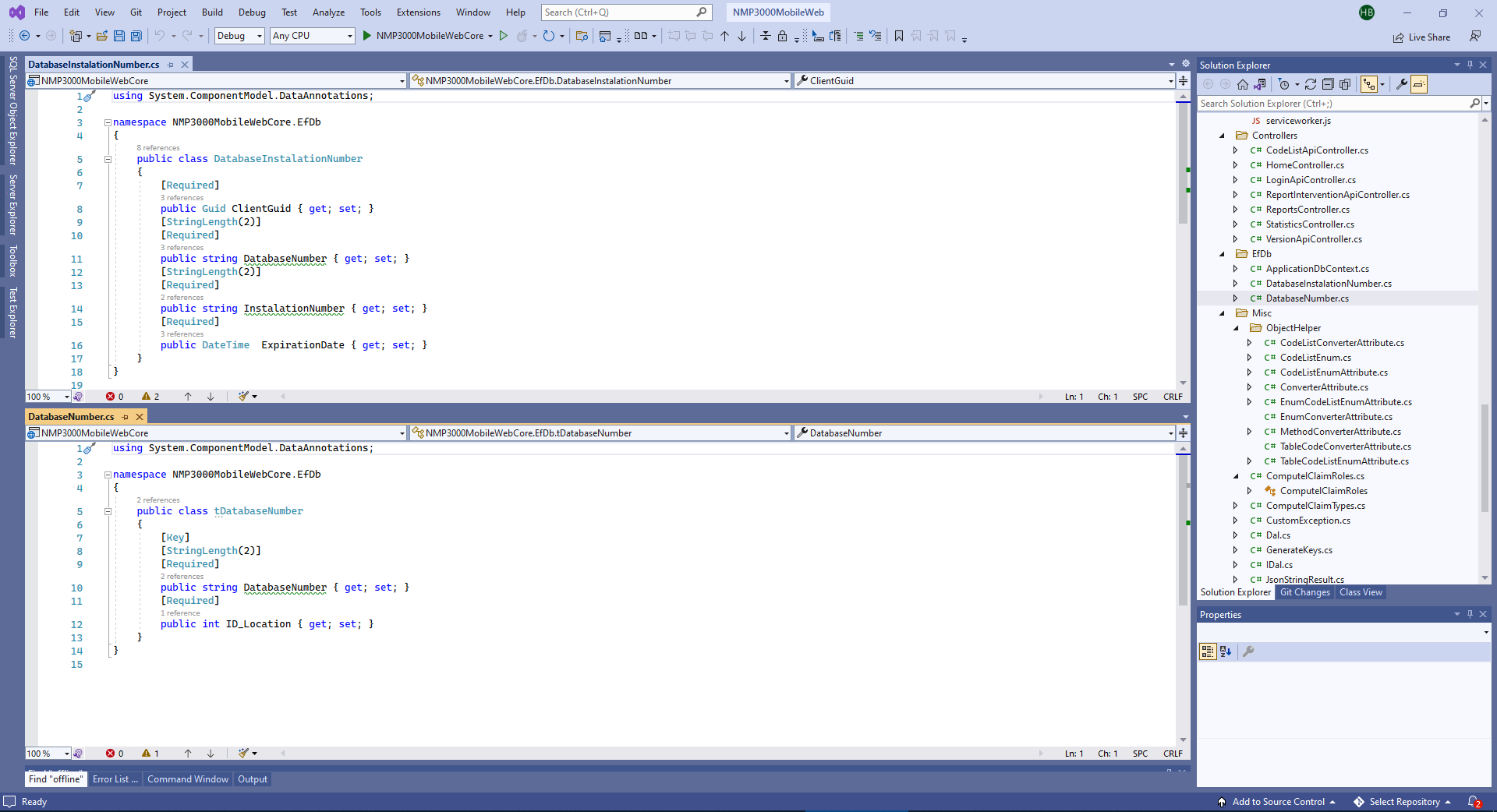The image size is (1497, 812).
Task: Split the top editor with the split handle
Action: point(1184,80)
